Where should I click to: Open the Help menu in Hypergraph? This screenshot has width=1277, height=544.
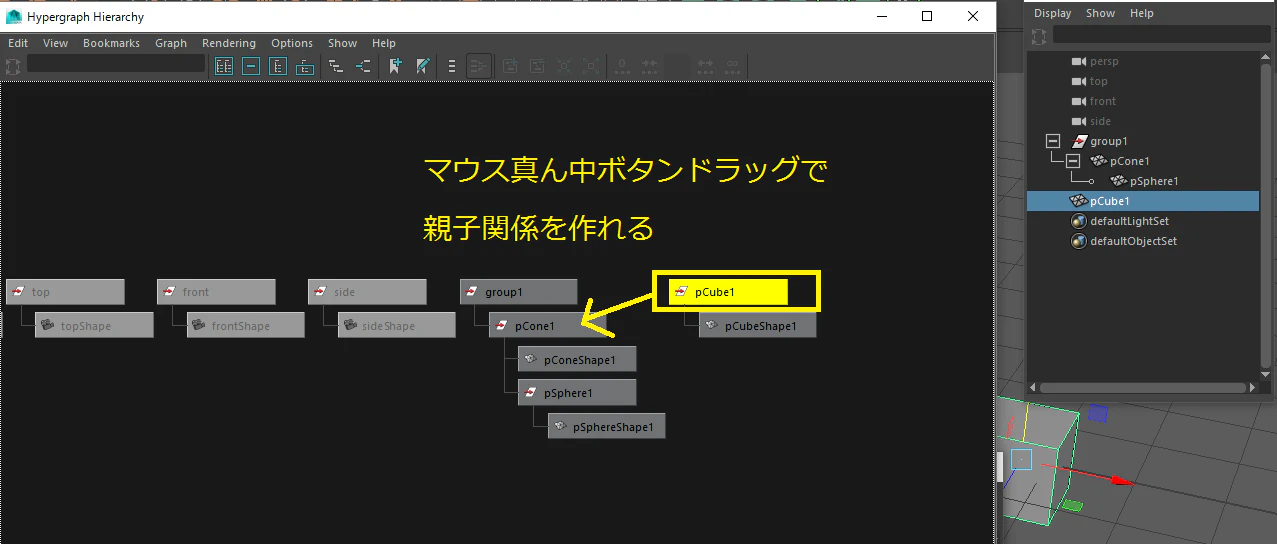[x=384, y=43]
